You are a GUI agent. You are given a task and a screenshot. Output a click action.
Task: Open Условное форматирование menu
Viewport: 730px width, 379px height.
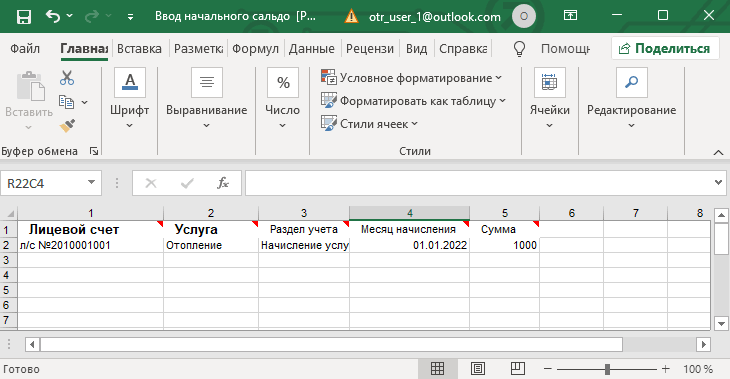click(412, 78)
